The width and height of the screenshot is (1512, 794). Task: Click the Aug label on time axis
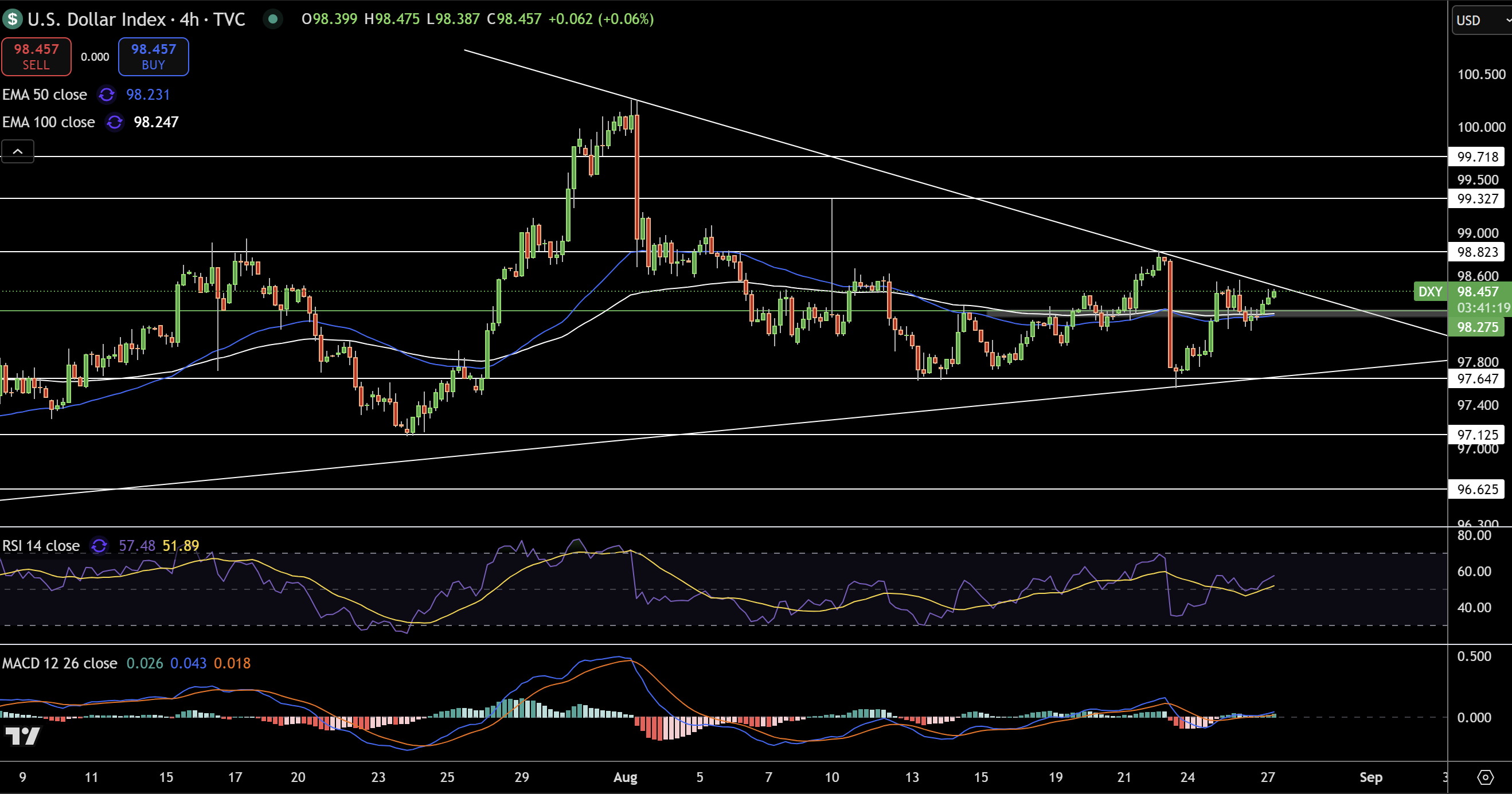(625, 777)
